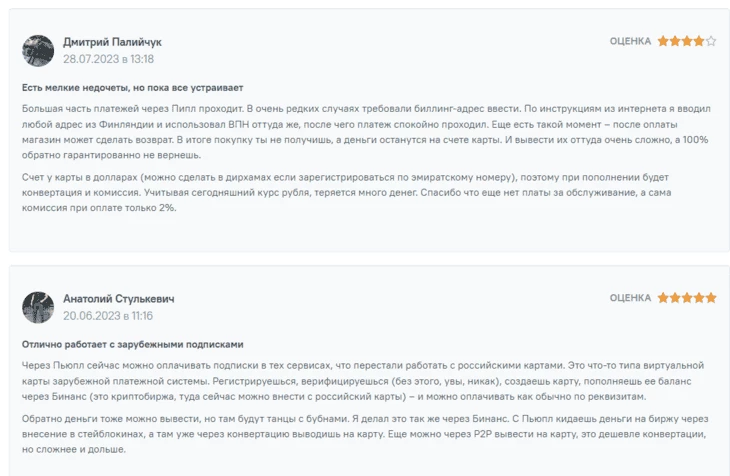Screen dimensions: 730x476
Task: Click the second star in Дмитрий's rating
Action: click(675, 41)
